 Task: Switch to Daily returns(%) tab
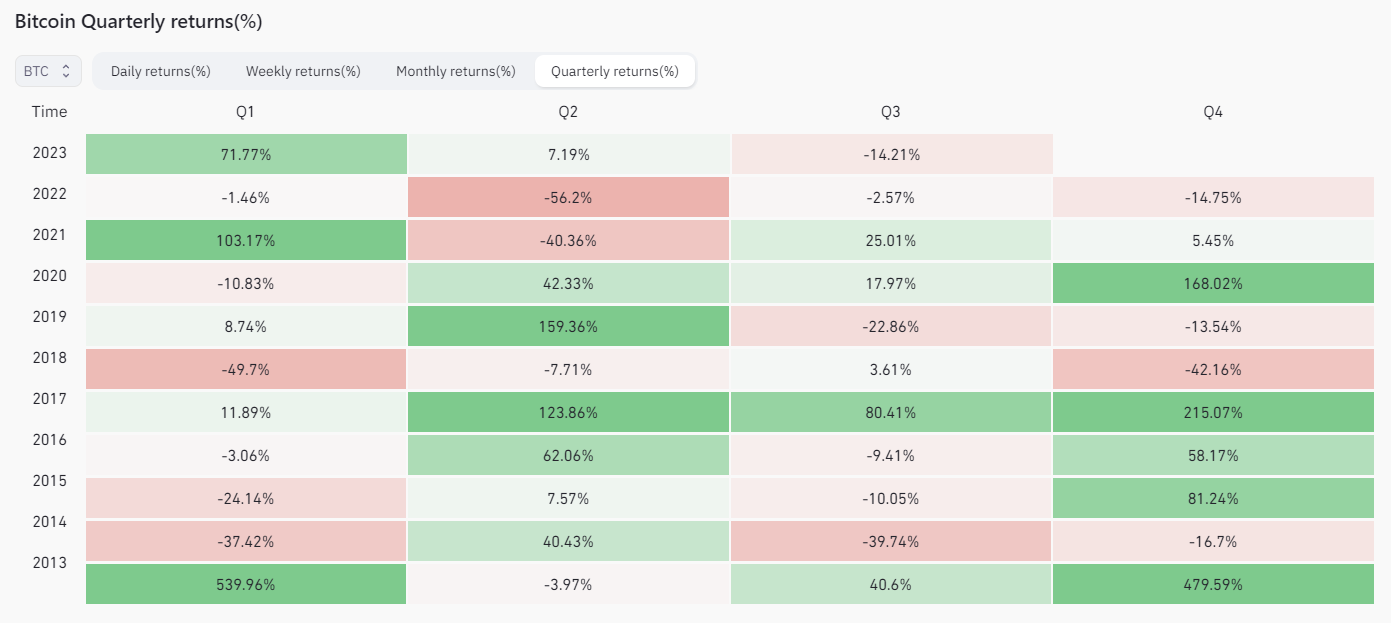160,71
